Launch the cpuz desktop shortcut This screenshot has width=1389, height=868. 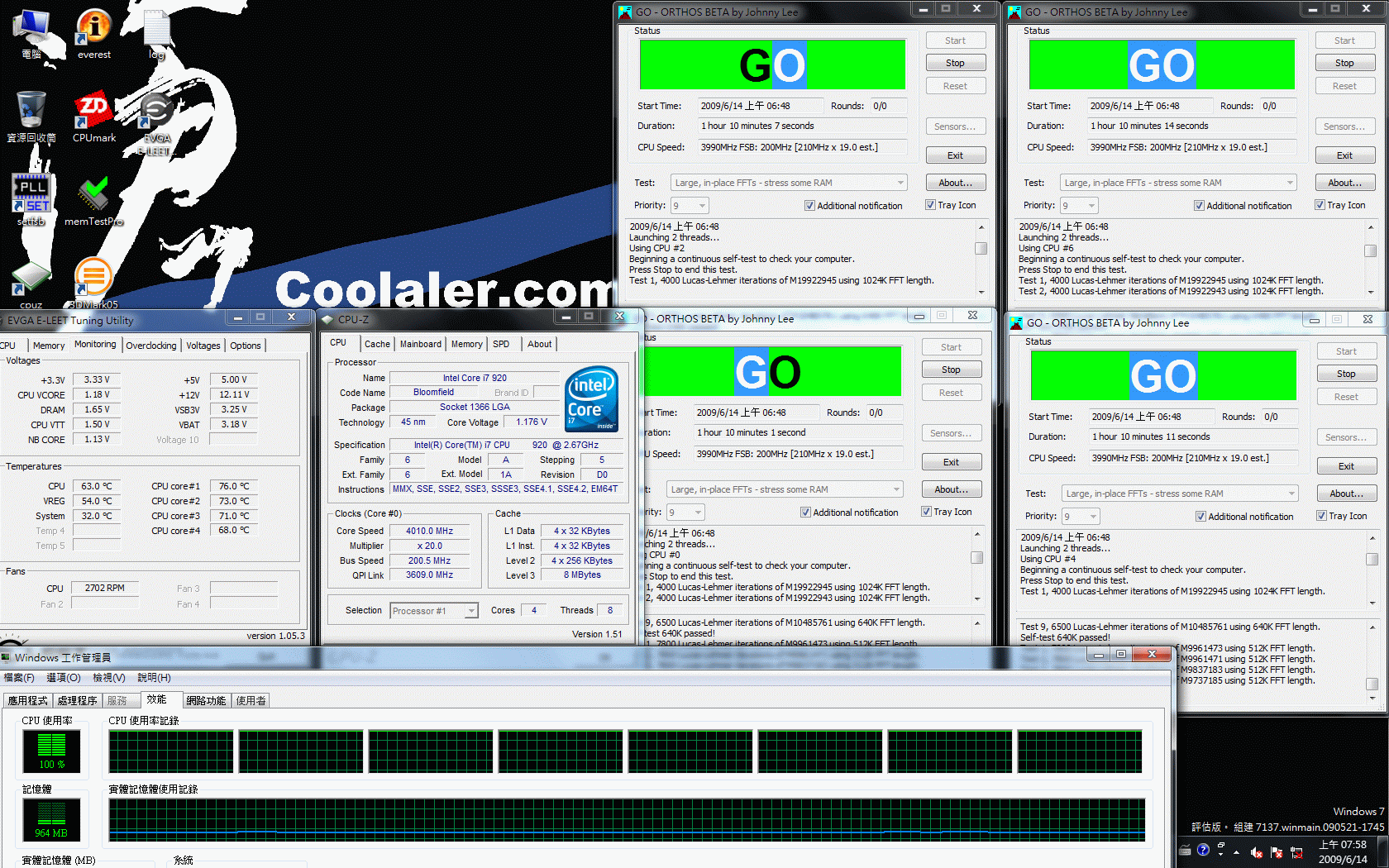[31, 285]
